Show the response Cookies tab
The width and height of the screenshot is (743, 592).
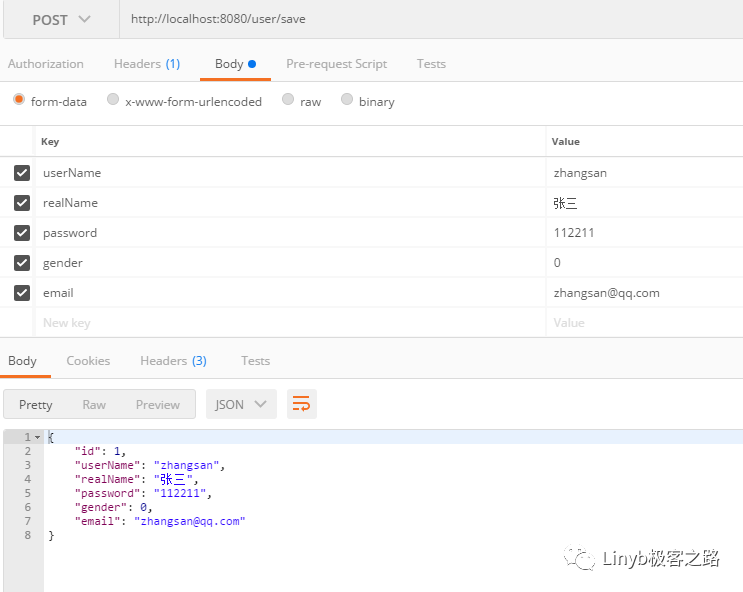pos(88,361)
